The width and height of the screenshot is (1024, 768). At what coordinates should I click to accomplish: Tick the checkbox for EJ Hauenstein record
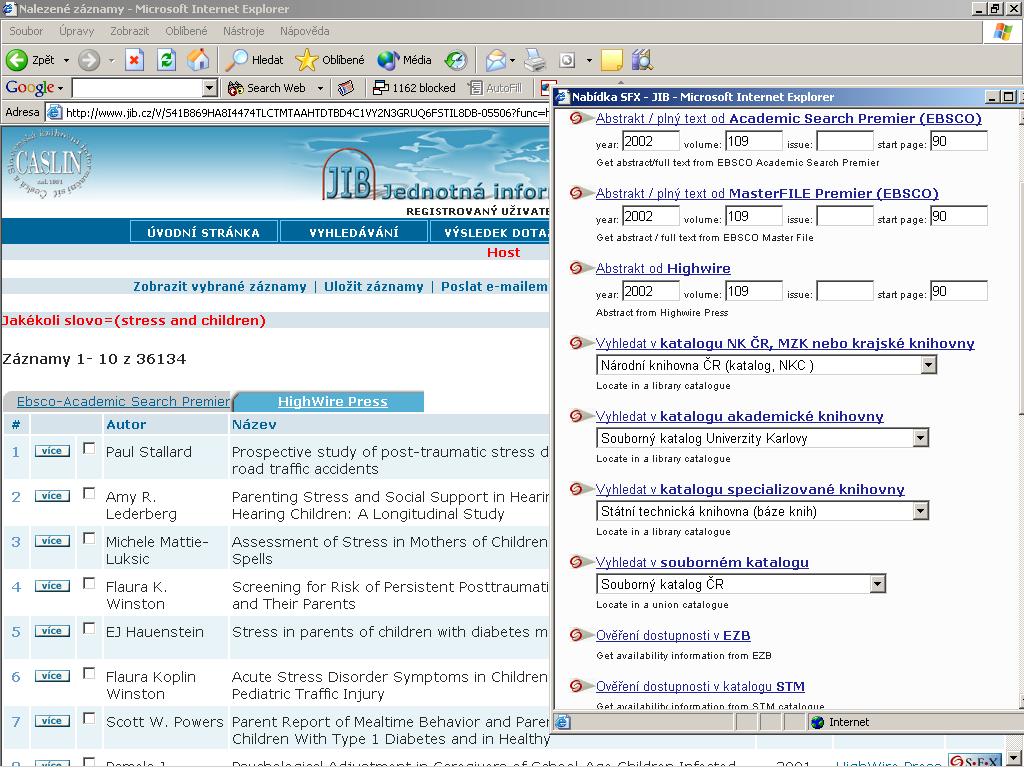[x=89, y=629]
